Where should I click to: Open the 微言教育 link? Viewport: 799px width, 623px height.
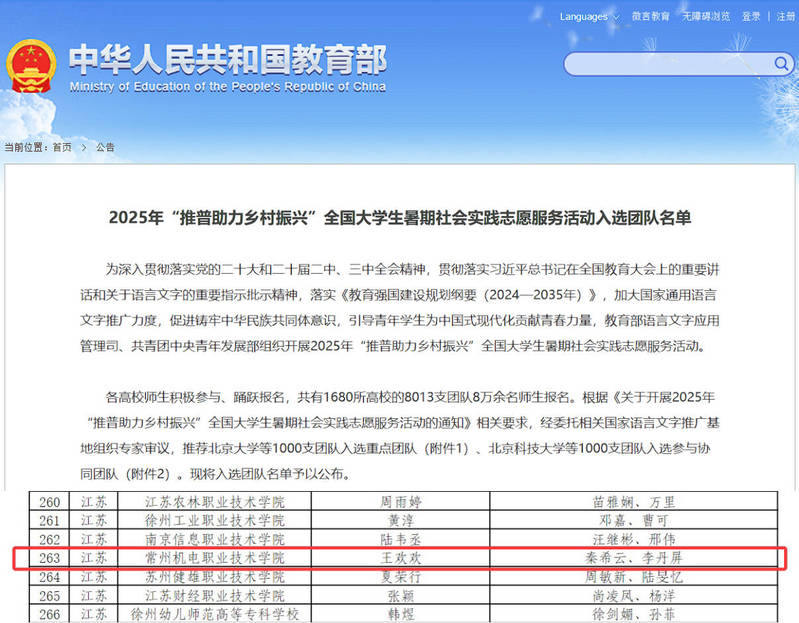(x=651, y=16)
